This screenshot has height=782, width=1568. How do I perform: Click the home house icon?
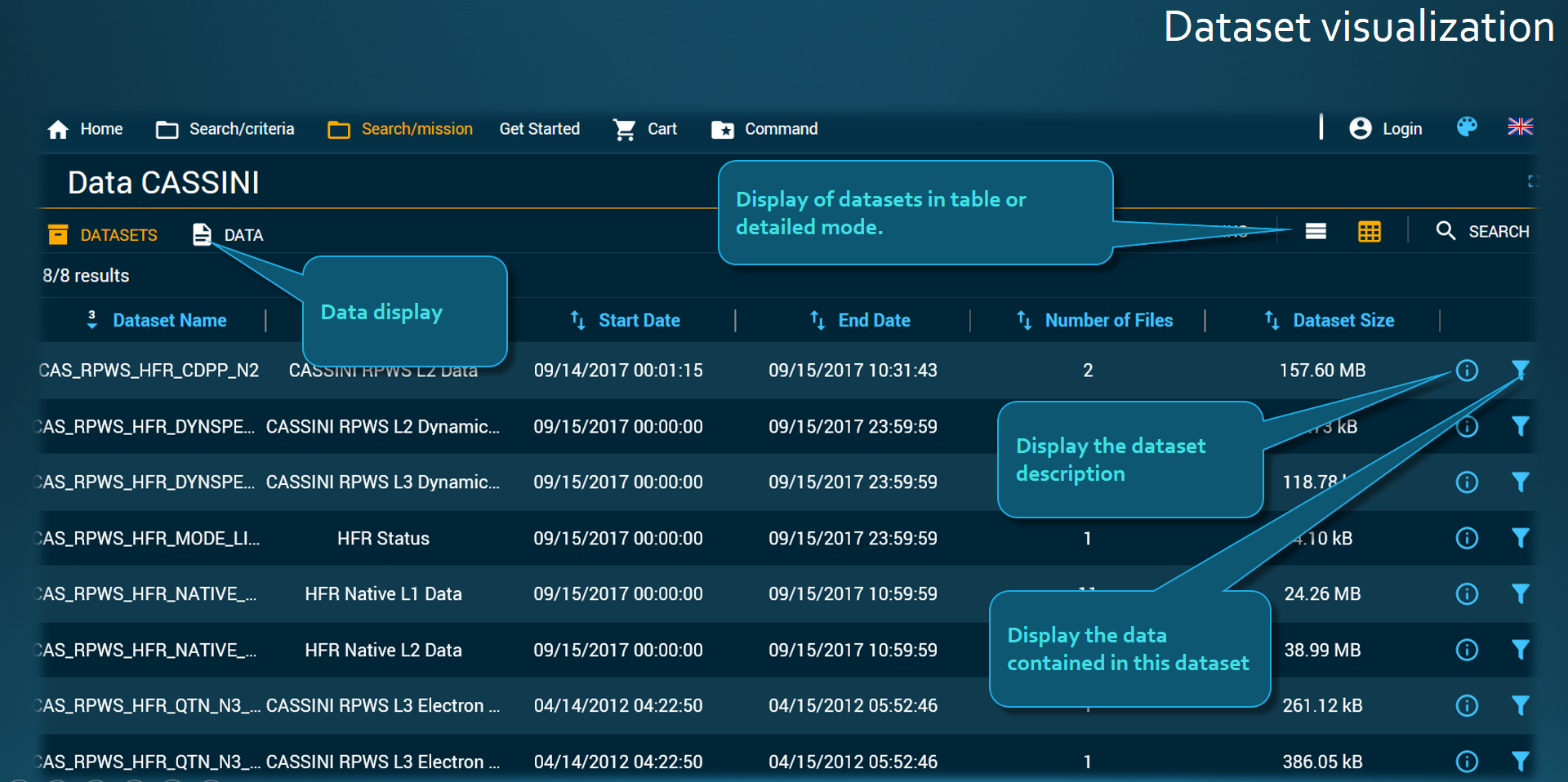coord(58,130)
